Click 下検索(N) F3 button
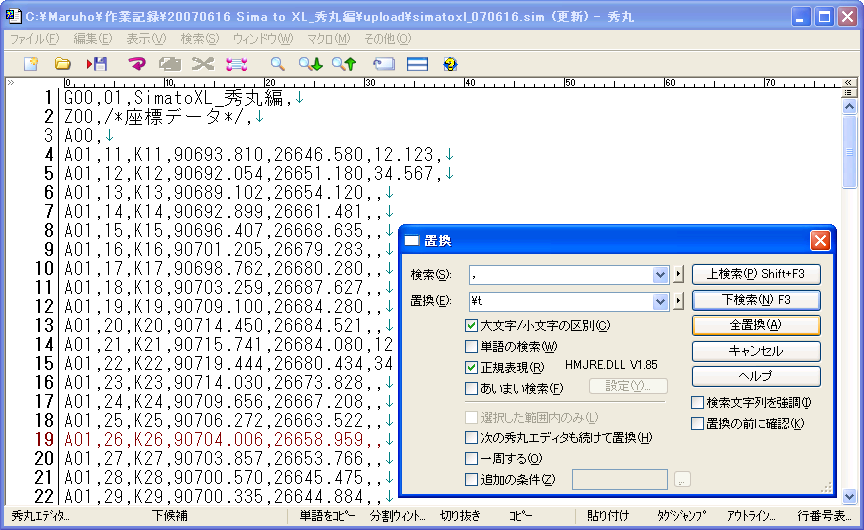This screenshot has width=864, height=530. [x=756, y=300]
